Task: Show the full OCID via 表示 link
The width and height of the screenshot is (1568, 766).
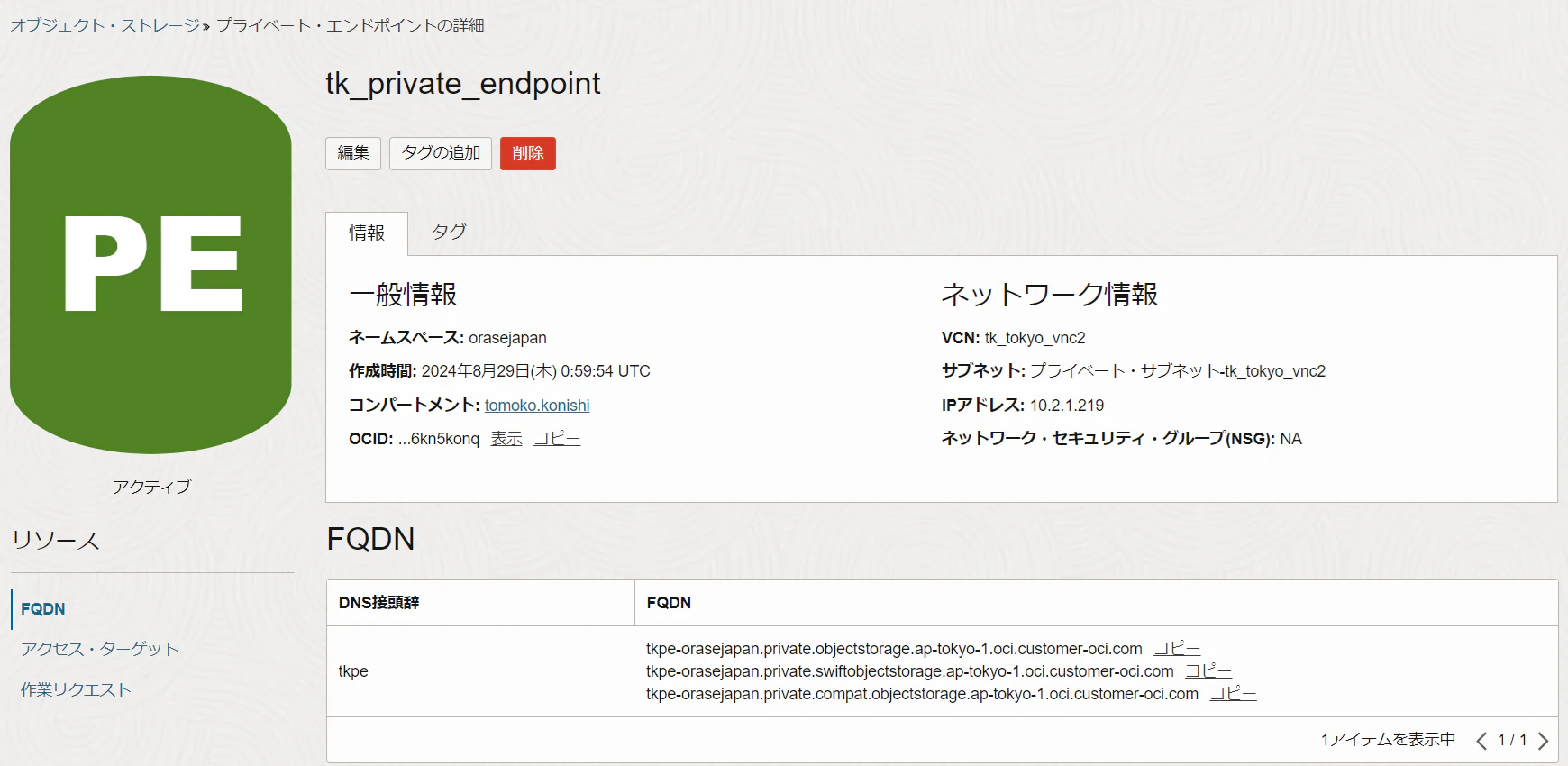Action: tap(506, 439)
